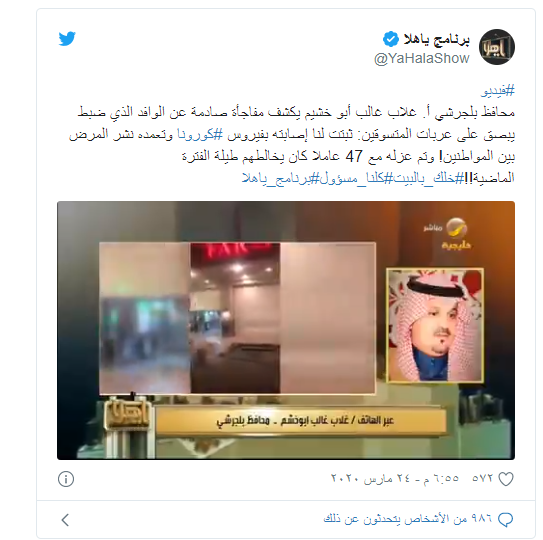
Task: Click the governor portrait in the video
Action: pos(435,325)
